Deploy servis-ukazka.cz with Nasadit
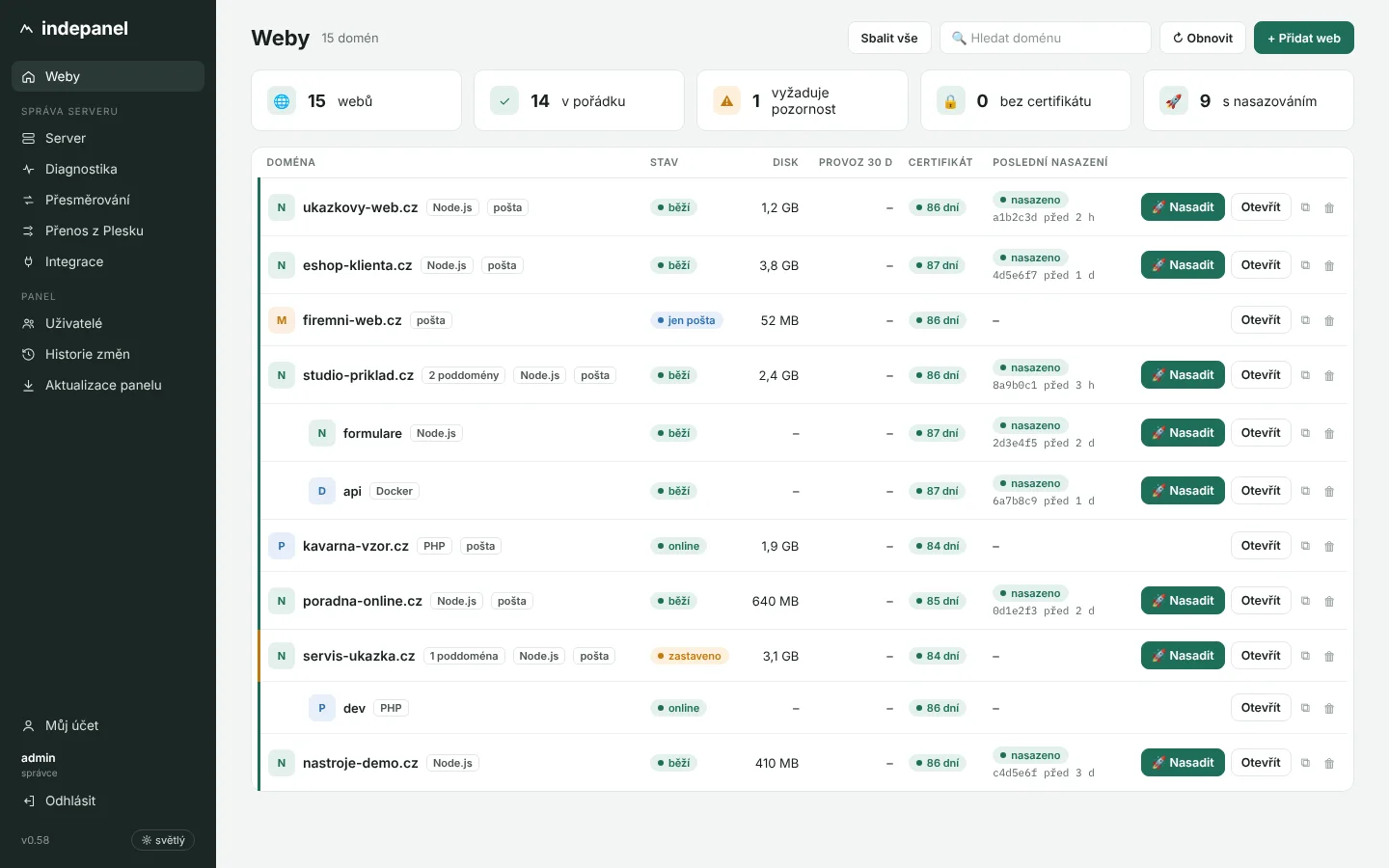 [1184, 656]
